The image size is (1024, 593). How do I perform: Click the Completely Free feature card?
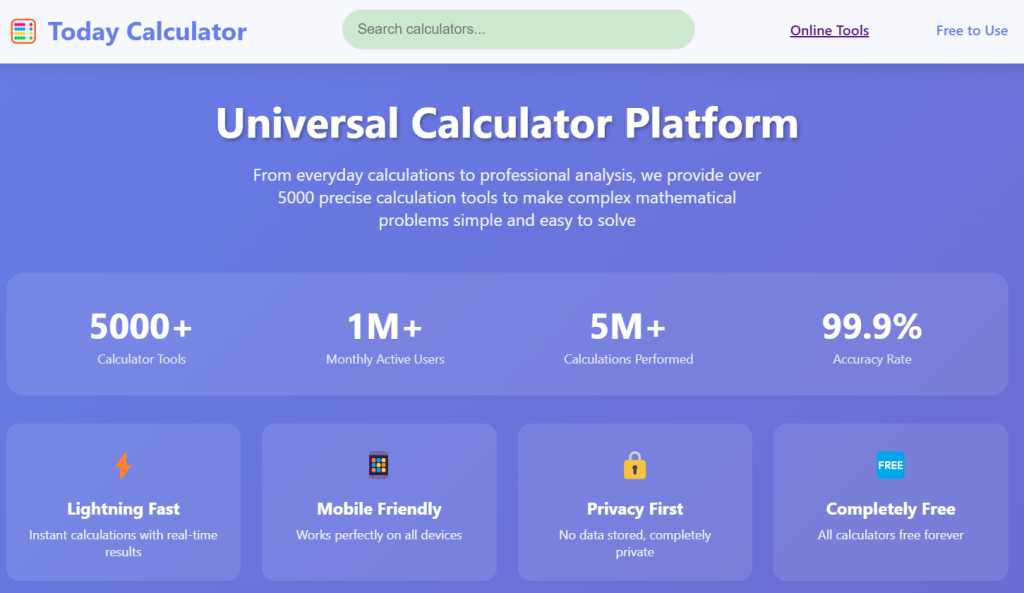[890, 502]
